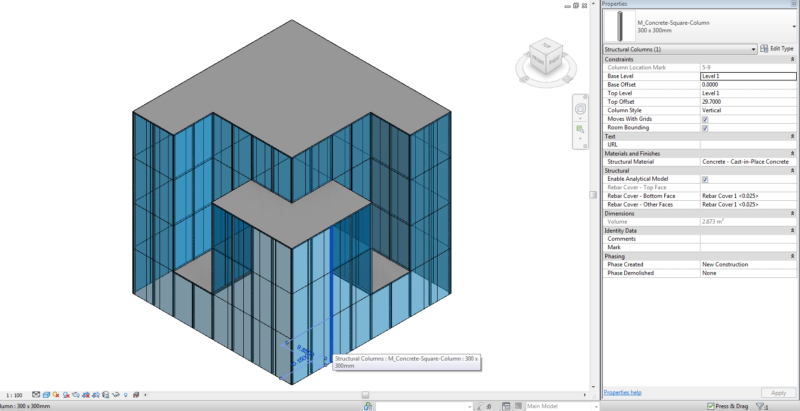
Task: Toggle the Moves With Grids checkbox
Action: coord(705,119)
